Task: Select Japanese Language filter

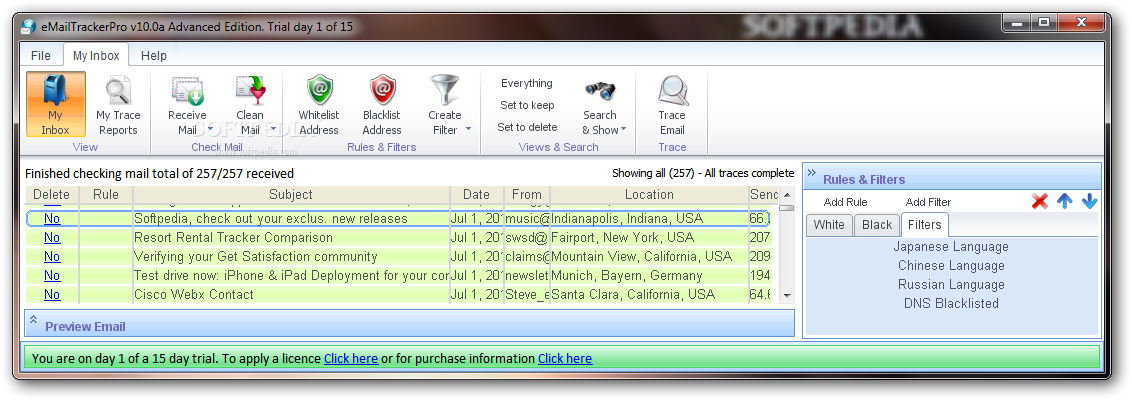Action: [x=951, y=246]
